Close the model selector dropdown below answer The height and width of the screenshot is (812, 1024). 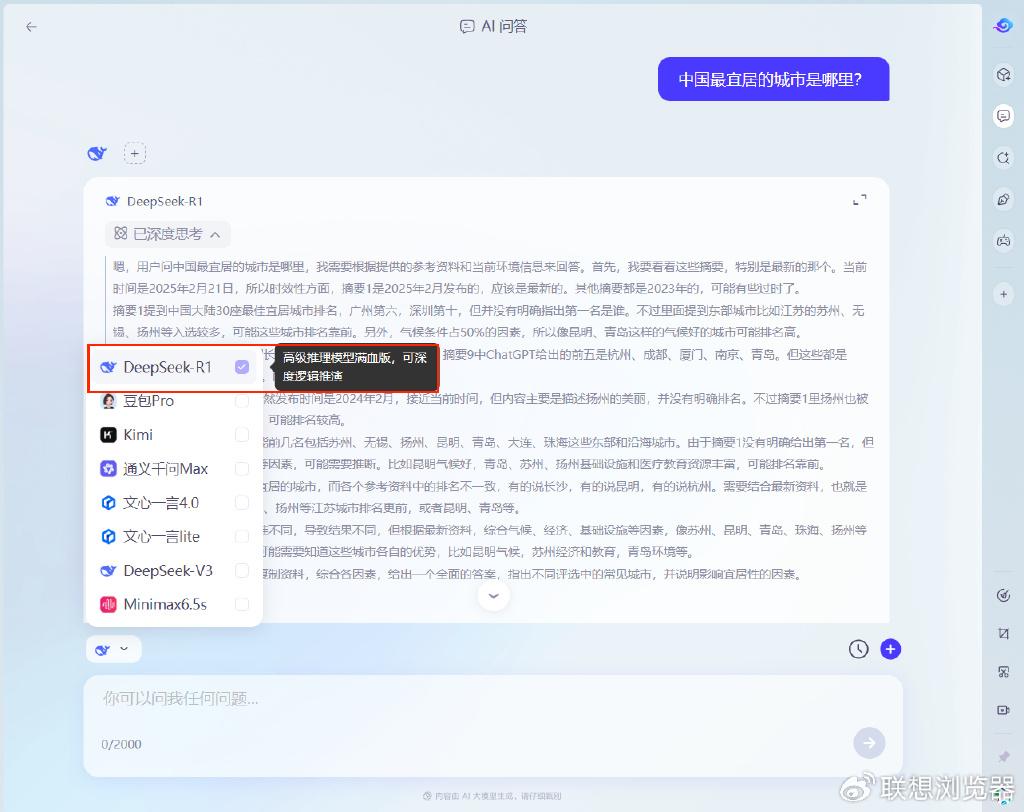click(113, 649)
